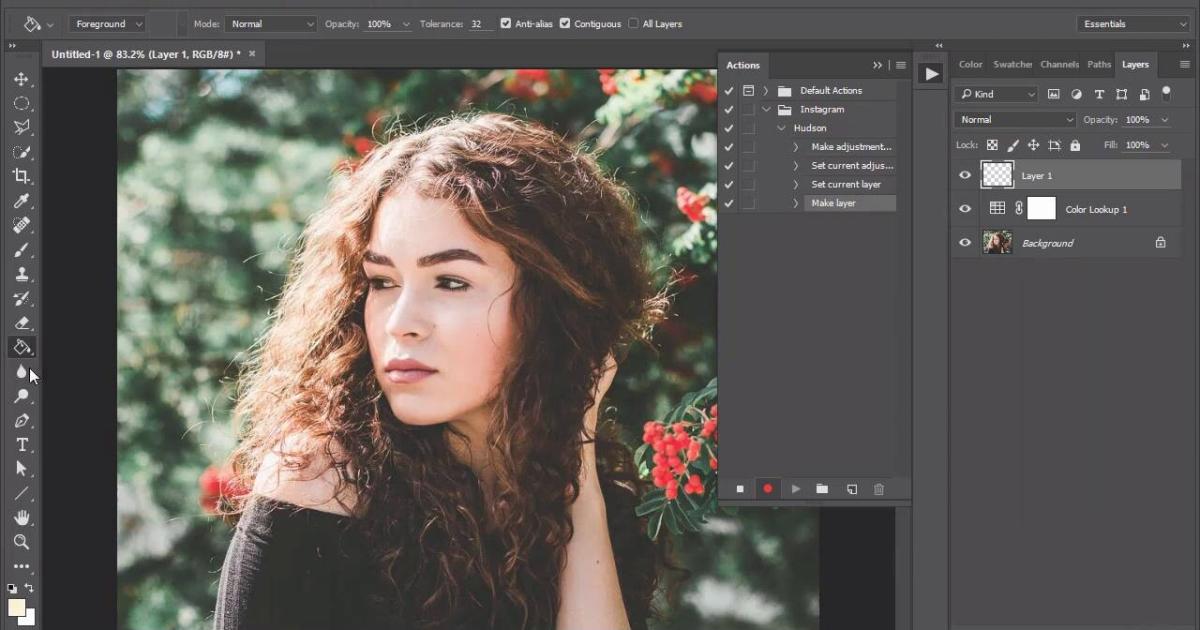Select the Crop tool
The width and height of the screenshot is (1200, 630).
tap(22, 176)
